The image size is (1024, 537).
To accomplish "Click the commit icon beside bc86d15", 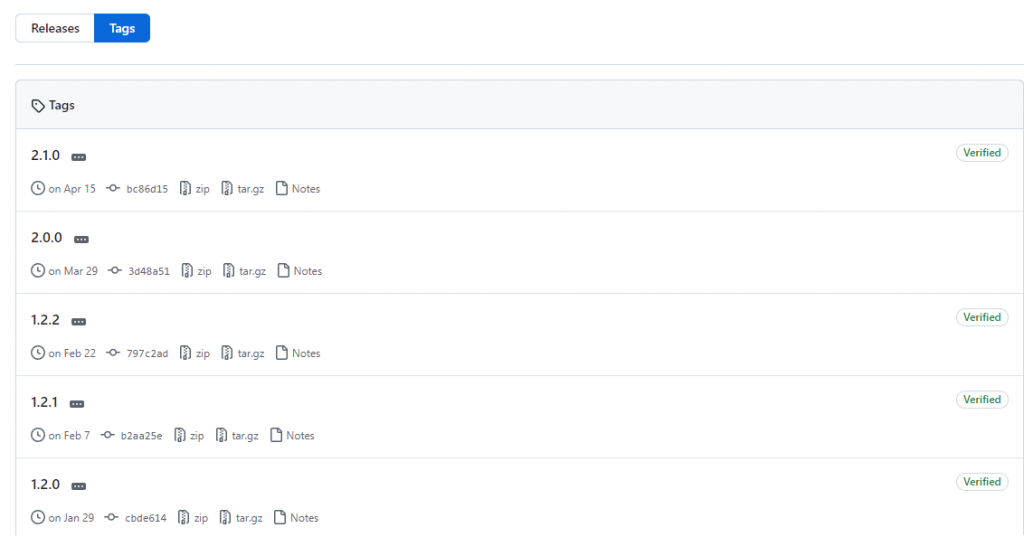I will pyautogui.click(x=113, y=188).
